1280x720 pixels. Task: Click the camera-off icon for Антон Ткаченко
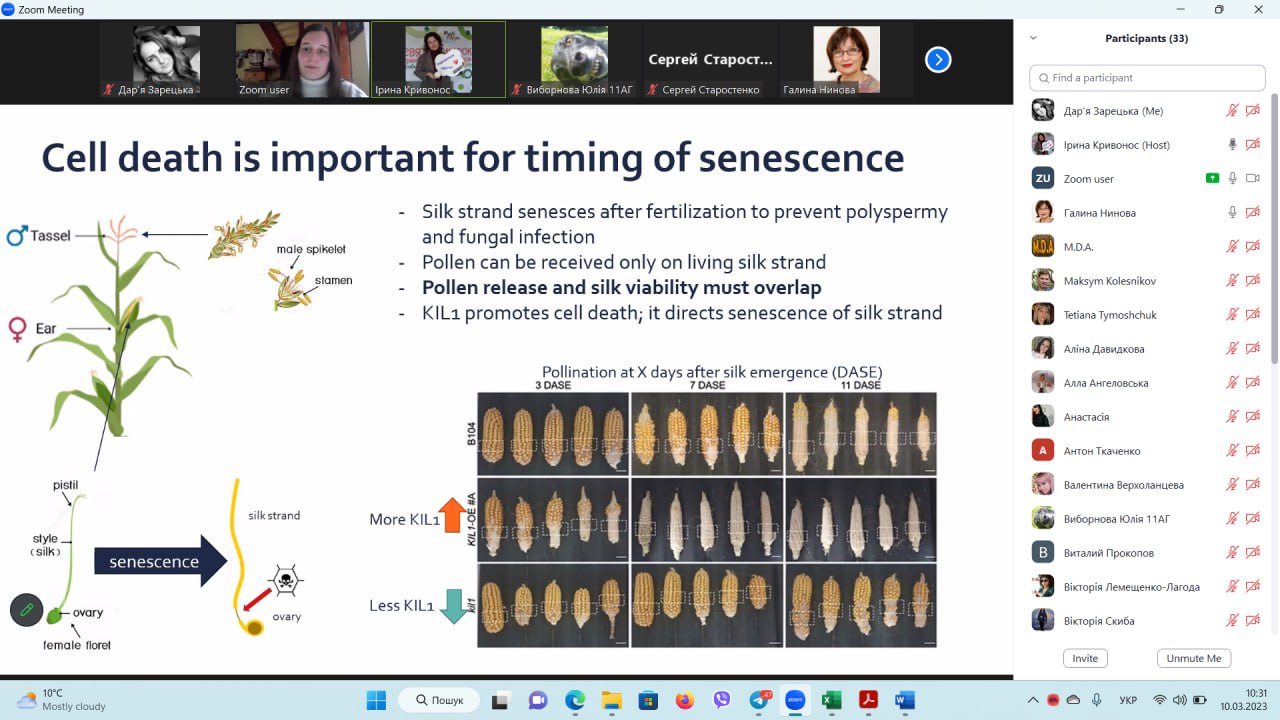point(1253,451)
